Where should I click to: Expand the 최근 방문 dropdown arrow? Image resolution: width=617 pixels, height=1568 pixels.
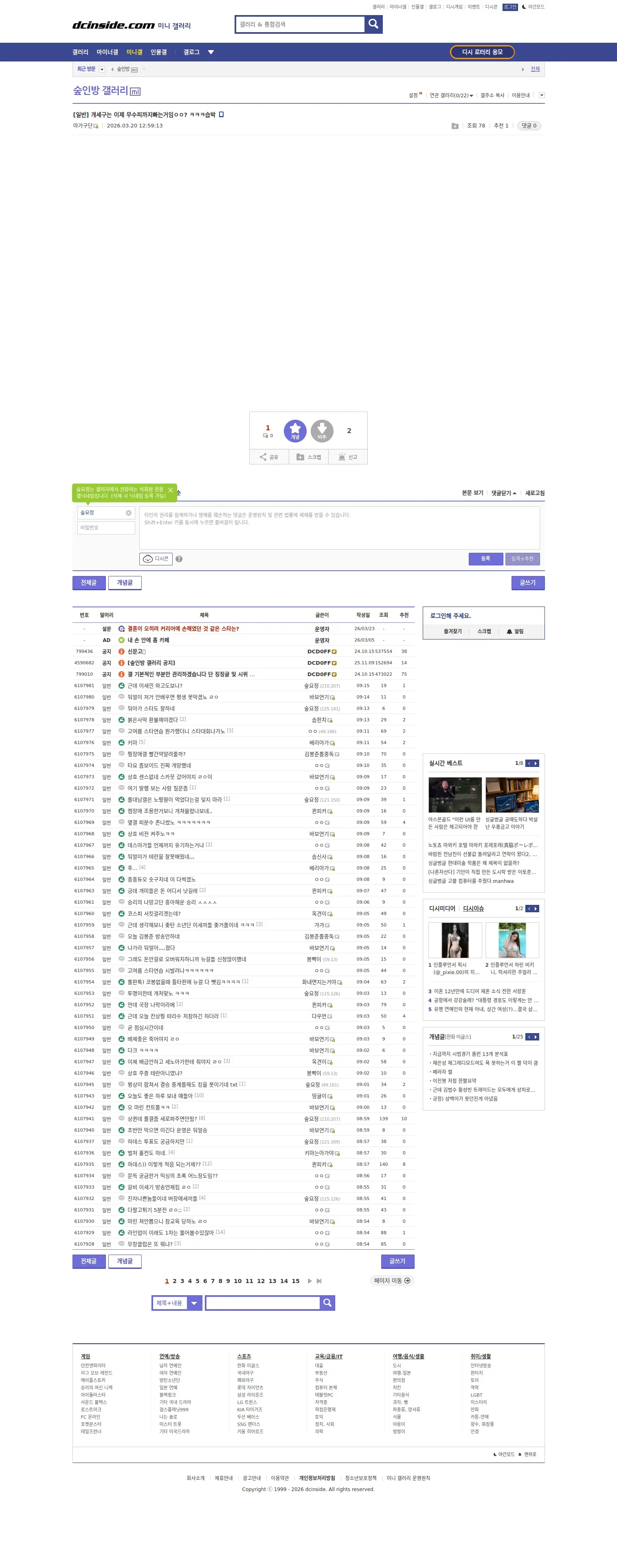(102, 69)
